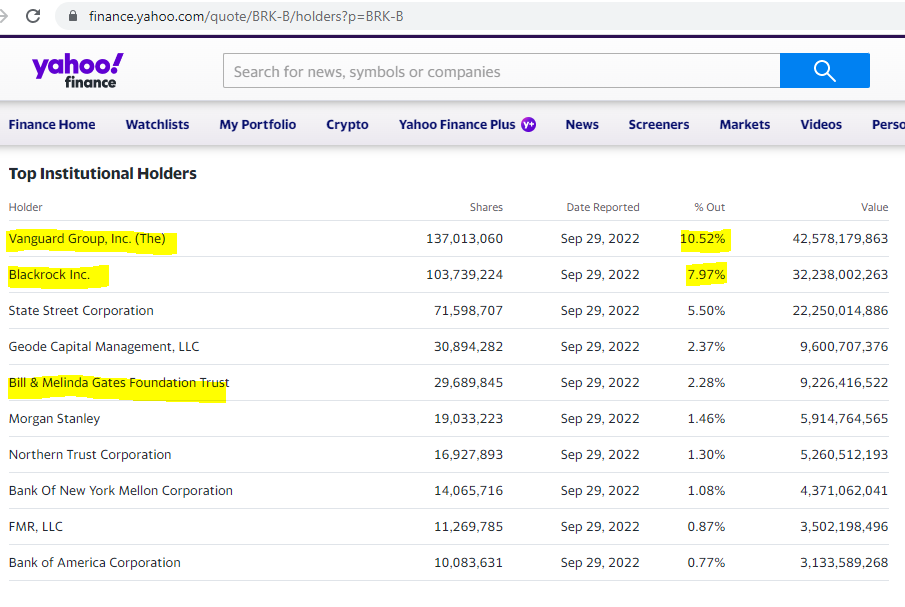905x607 pixels.
Task: Select Geode Capital Management, LLC name
Action: 104,347
